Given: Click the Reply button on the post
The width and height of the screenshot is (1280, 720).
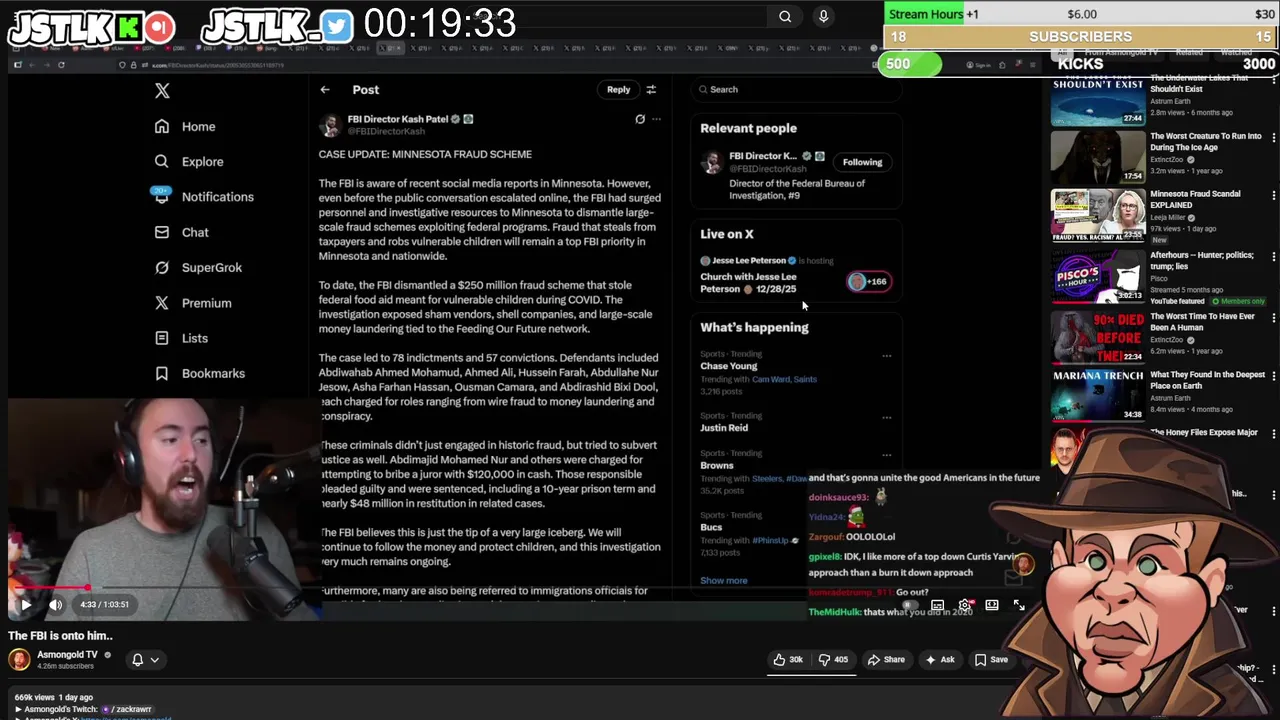Looking at the screenshot, I should (618, 90).
